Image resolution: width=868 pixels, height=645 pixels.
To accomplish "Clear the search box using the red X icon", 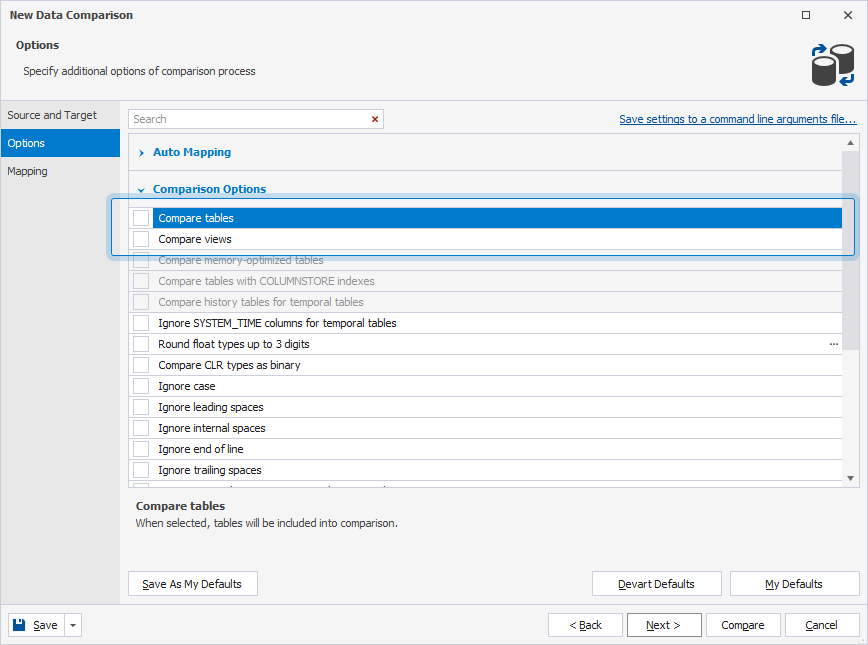I will tap(374, 119).
